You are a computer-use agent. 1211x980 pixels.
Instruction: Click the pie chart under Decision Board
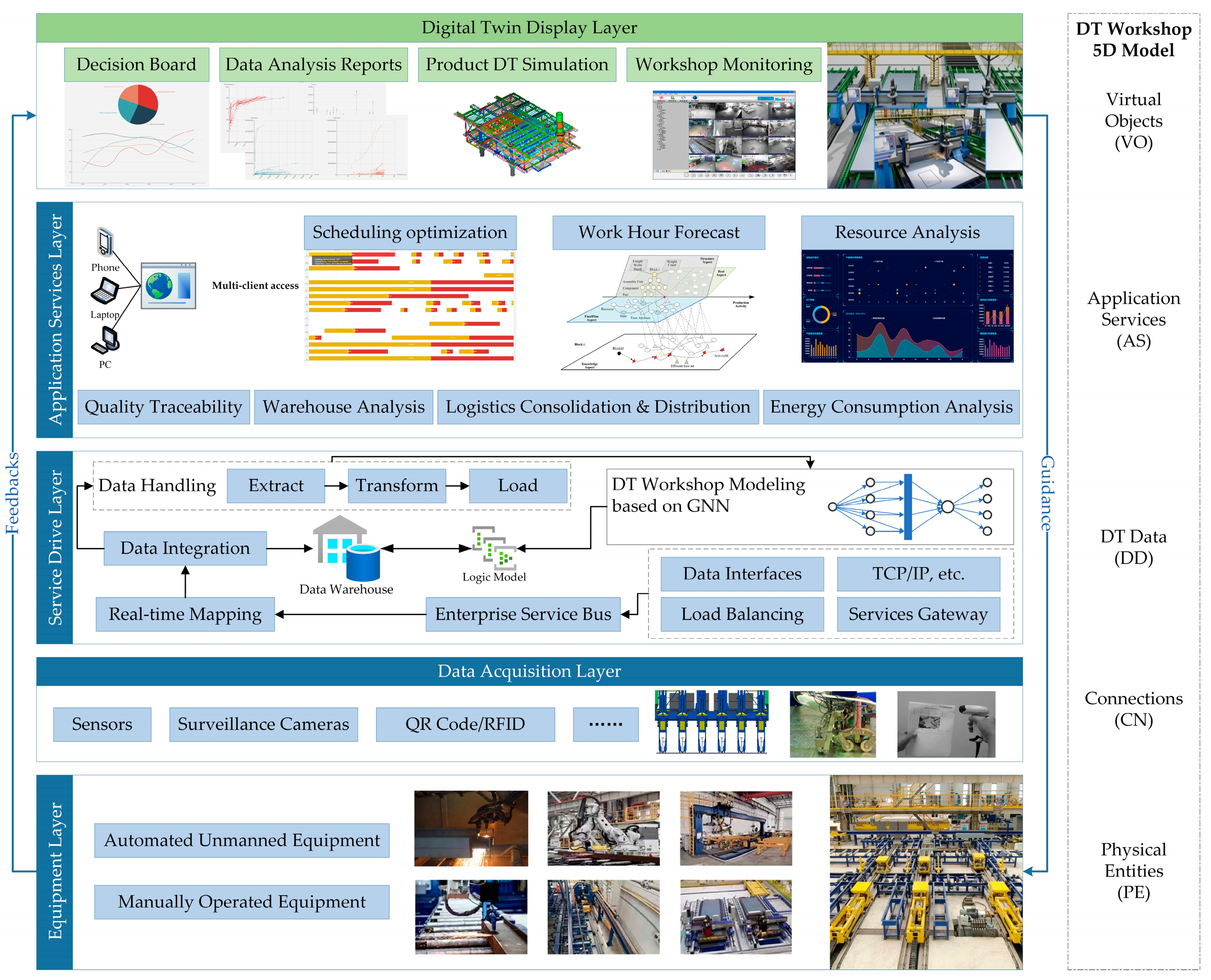click(138, 105)
